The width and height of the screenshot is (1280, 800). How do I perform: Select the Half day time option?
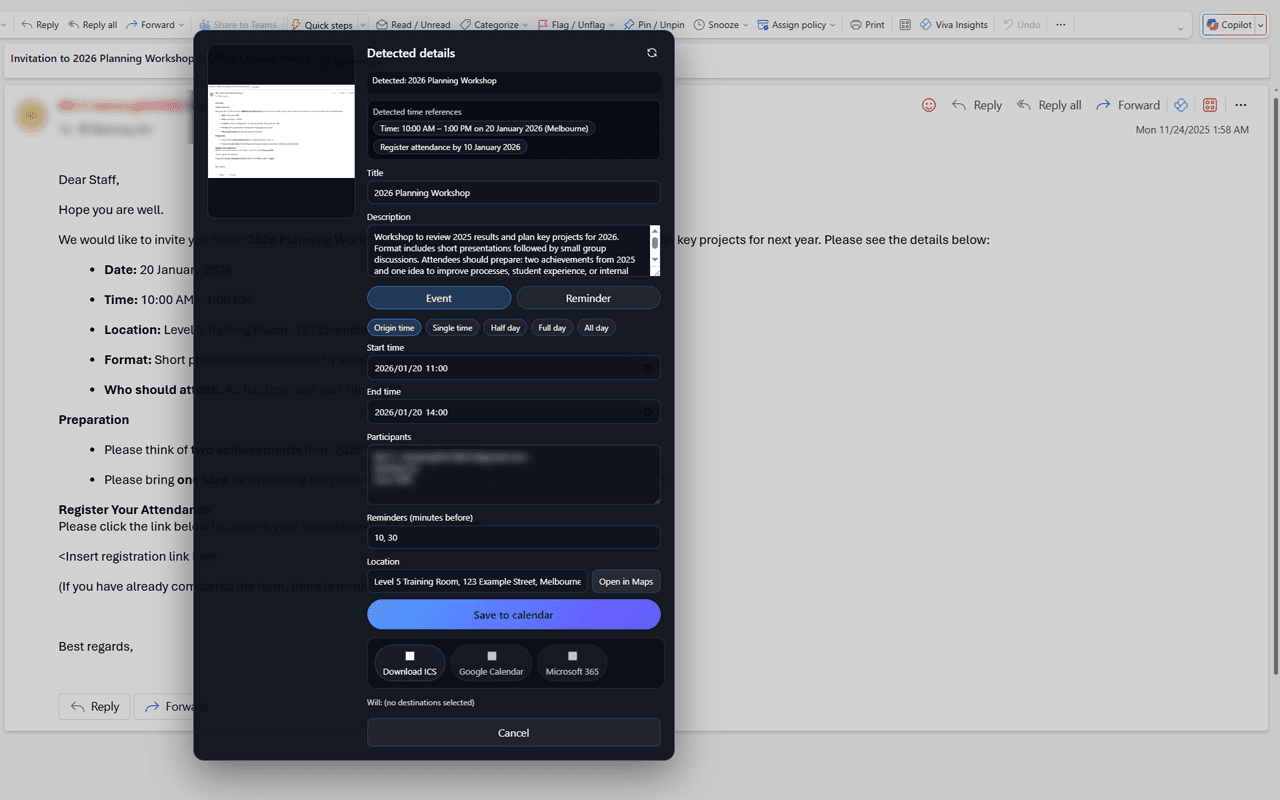coord(505,328)
